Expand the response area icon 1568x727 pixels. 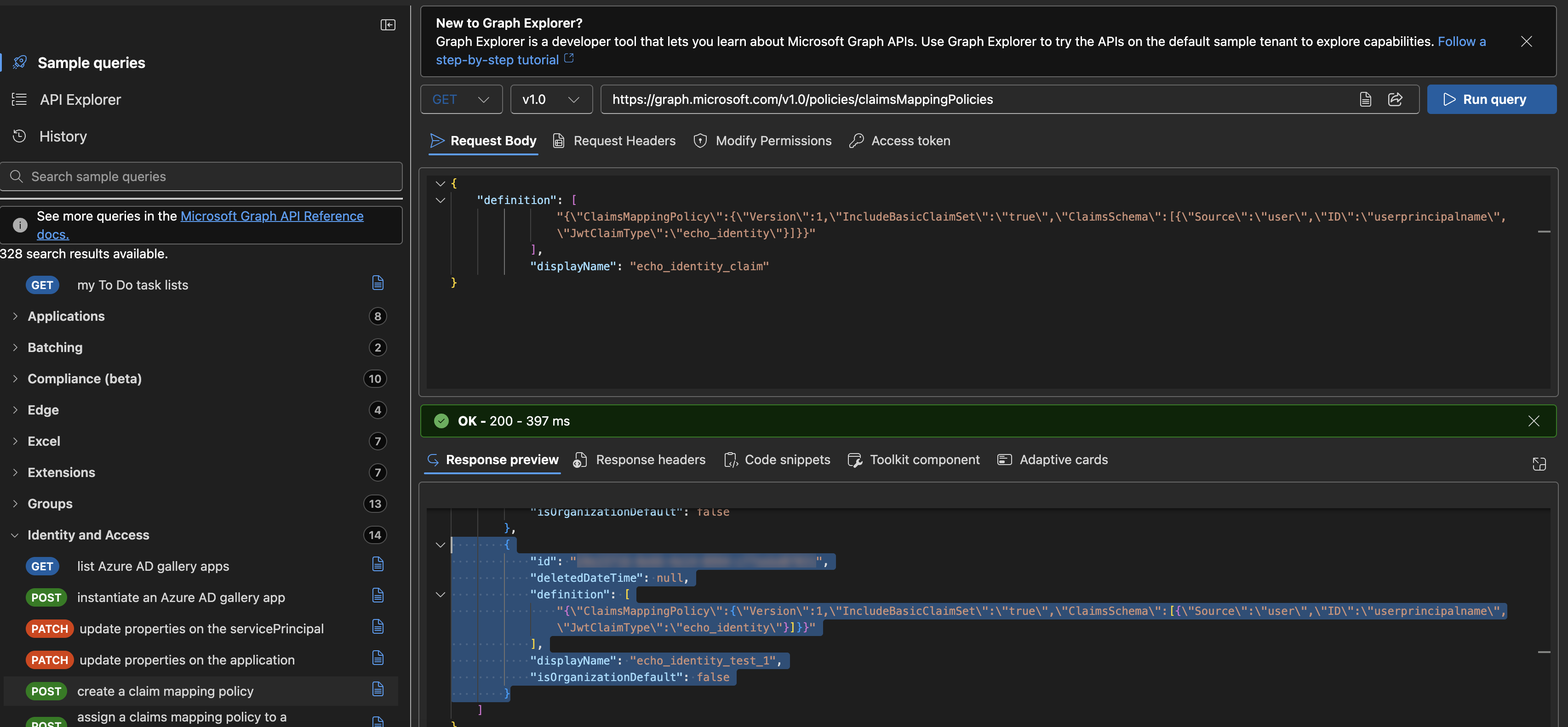click(x=1539, y=464)
